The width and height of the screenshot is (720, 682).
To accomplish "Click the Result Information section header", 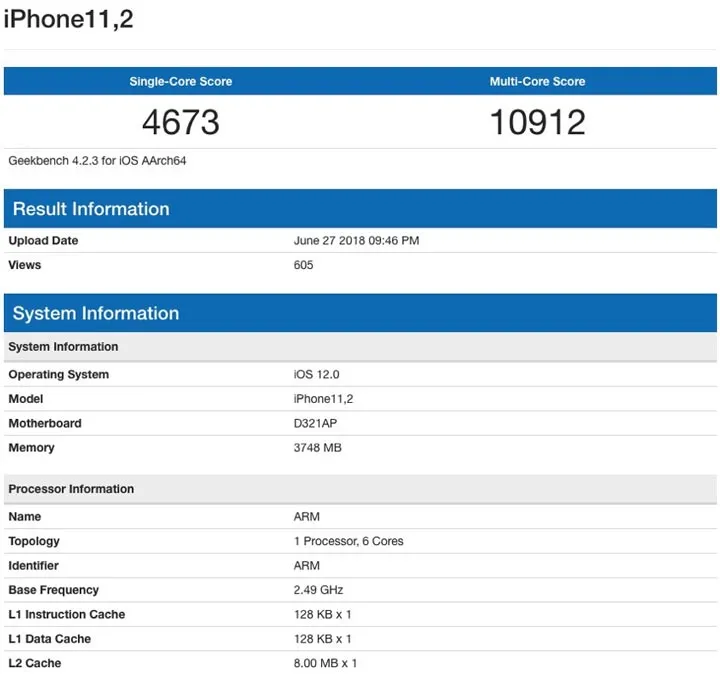I will click(x=91, y=209).
